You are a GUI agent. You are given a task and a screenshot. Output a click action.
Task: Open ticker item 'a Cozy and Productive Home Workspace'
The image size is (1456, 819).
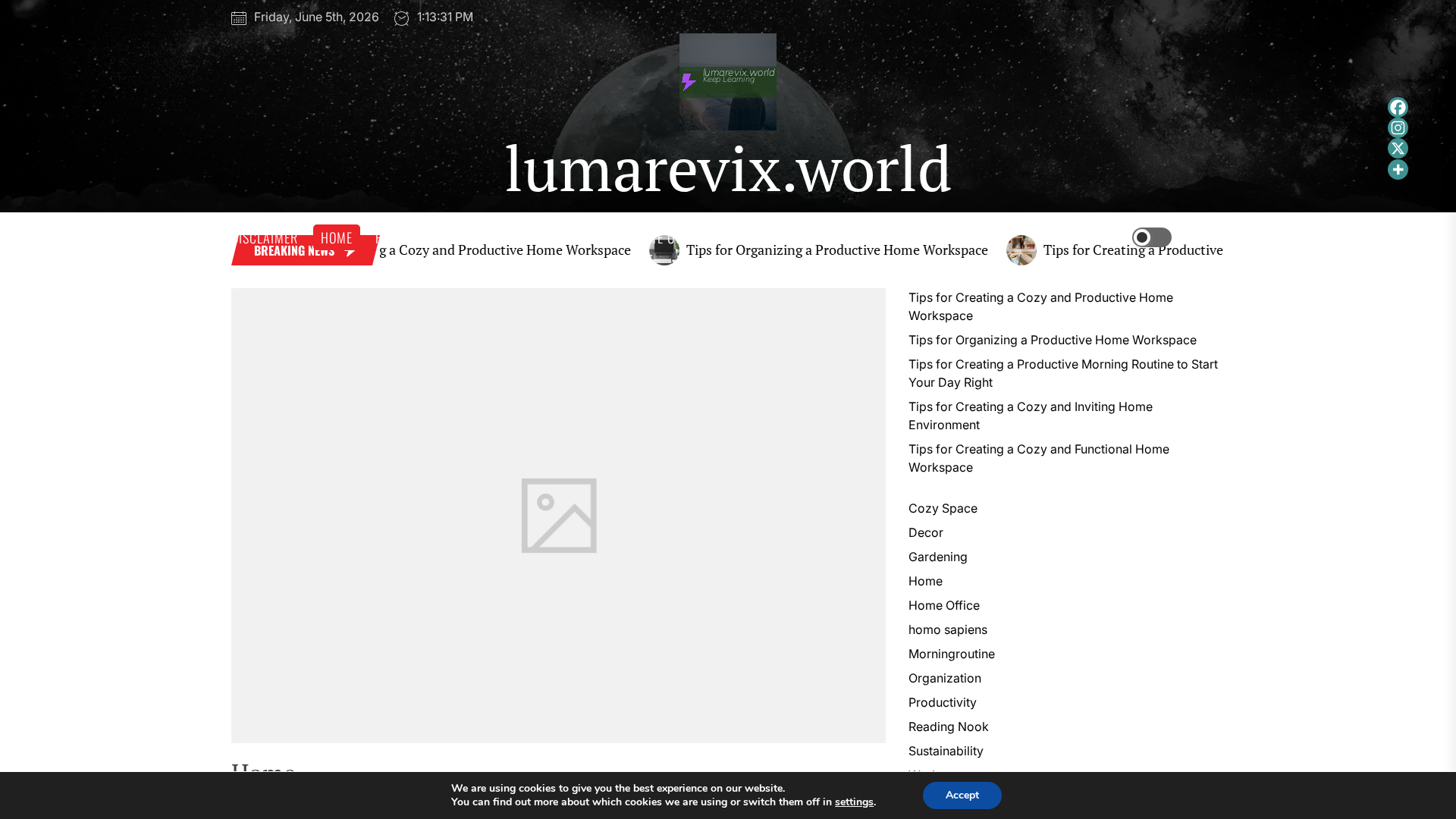504,249
